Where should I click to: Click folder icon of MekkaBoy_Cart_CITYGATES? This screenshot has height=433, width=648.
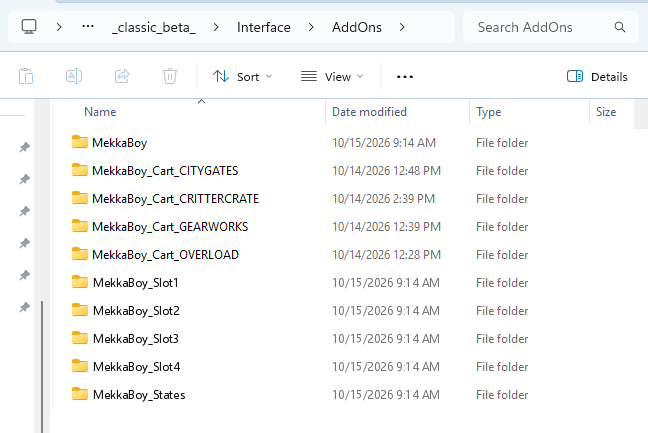pyautogui.click(x=80, y=170)
